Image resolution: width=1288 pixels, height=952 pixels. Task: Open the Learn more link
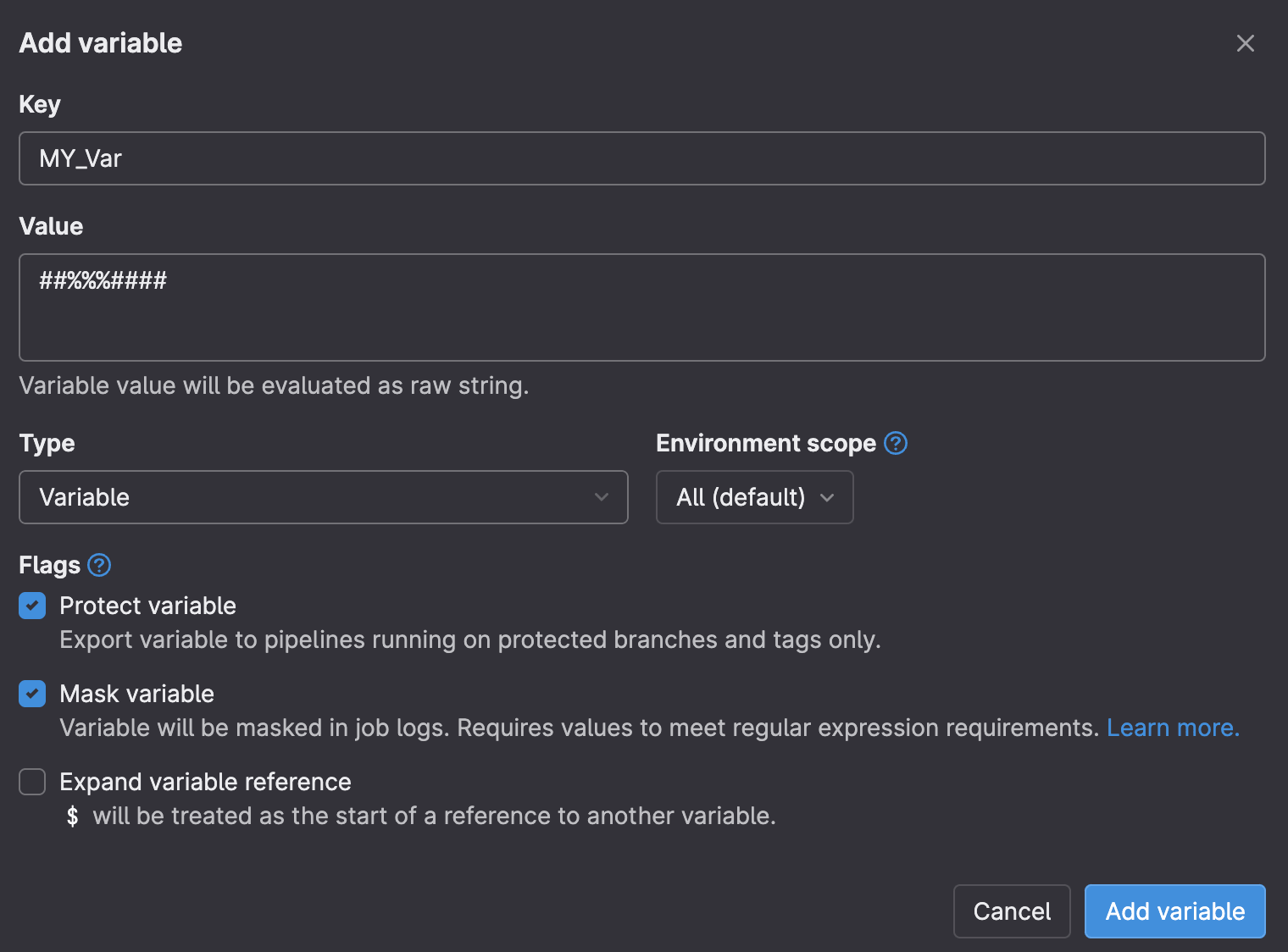[1172, 728]
